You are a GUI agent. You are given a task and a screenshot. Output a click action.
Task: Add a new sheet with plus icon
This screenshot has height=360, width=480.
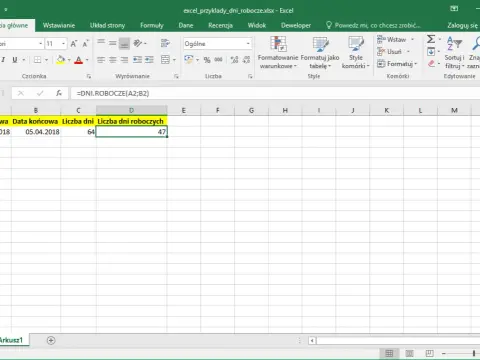[x=51, y=340]
